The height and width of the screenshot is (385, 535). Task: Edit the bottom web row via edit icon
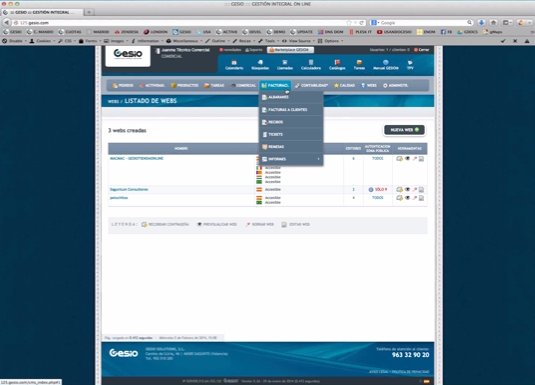point(421,198)
